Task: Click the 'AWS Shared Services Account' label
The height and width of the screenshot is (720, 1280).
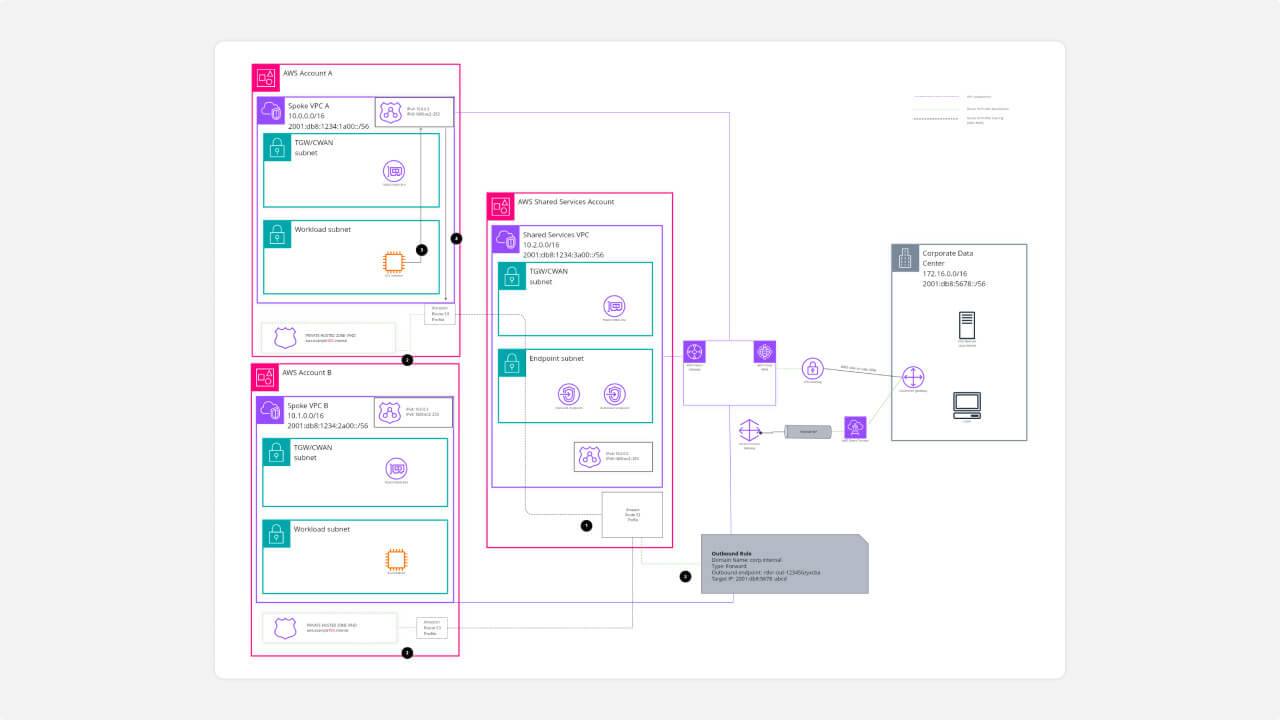Action: tap(566, 202)
